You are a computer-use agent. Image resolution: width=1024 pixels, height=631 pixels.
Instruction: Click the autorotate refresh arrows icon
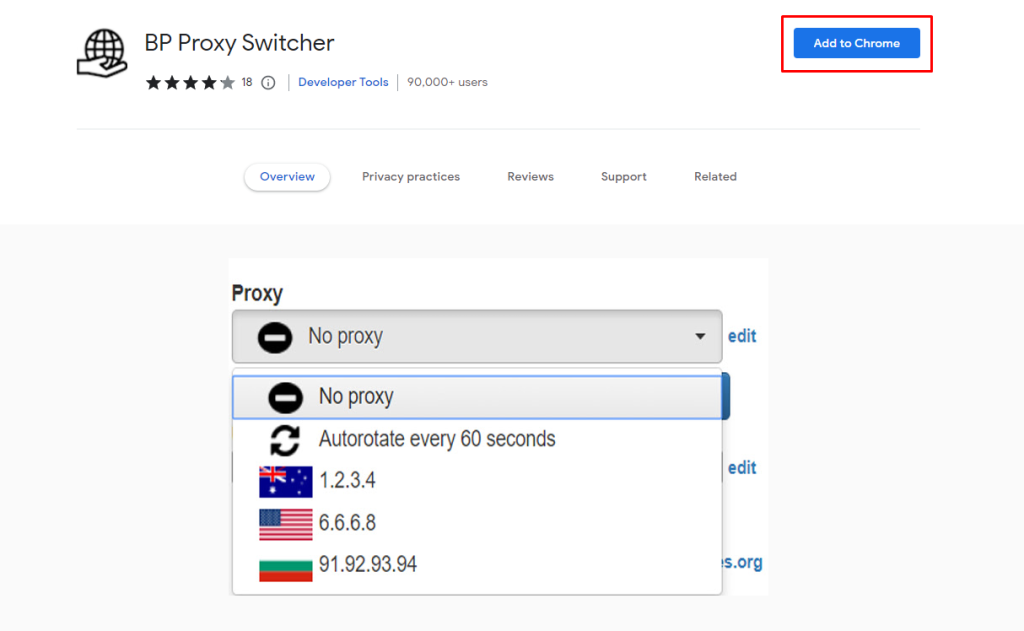[285, 438]
